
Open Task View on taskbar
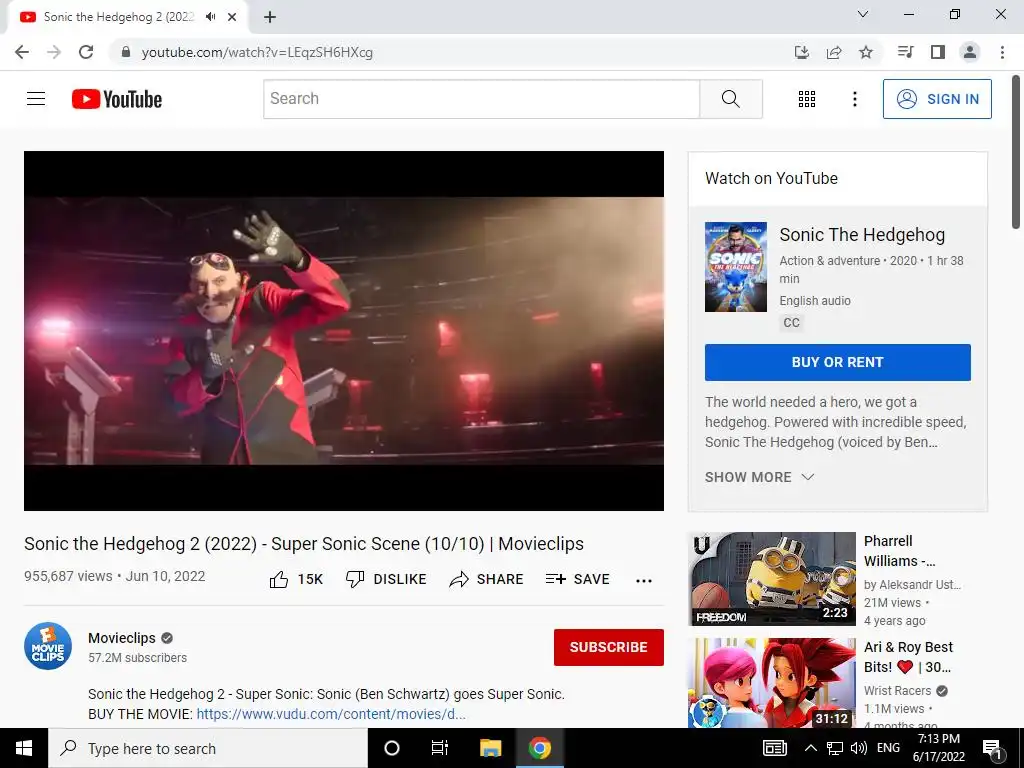[x=440, y=748]
